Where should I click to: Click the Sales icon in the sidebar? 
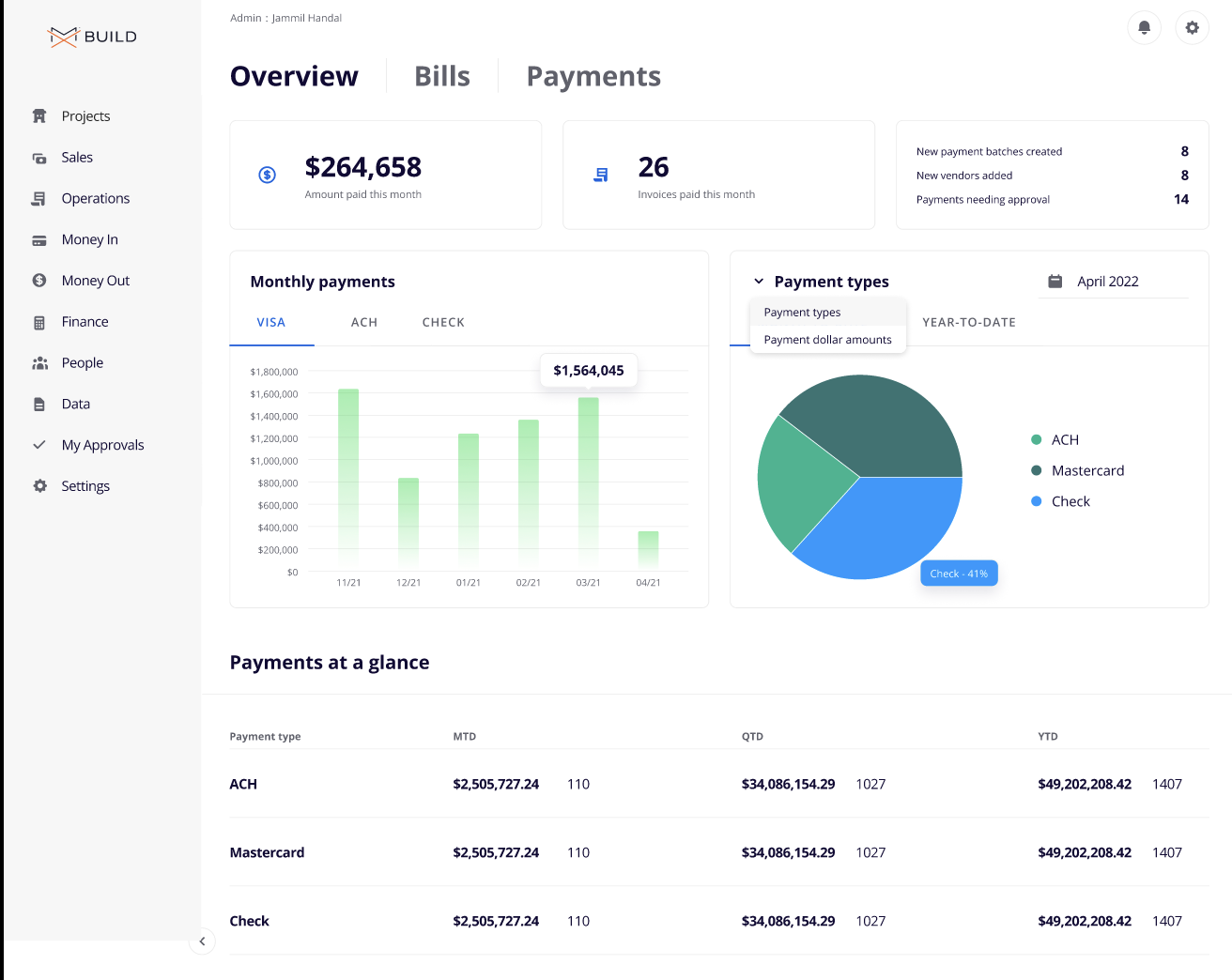tap(39, 158)
